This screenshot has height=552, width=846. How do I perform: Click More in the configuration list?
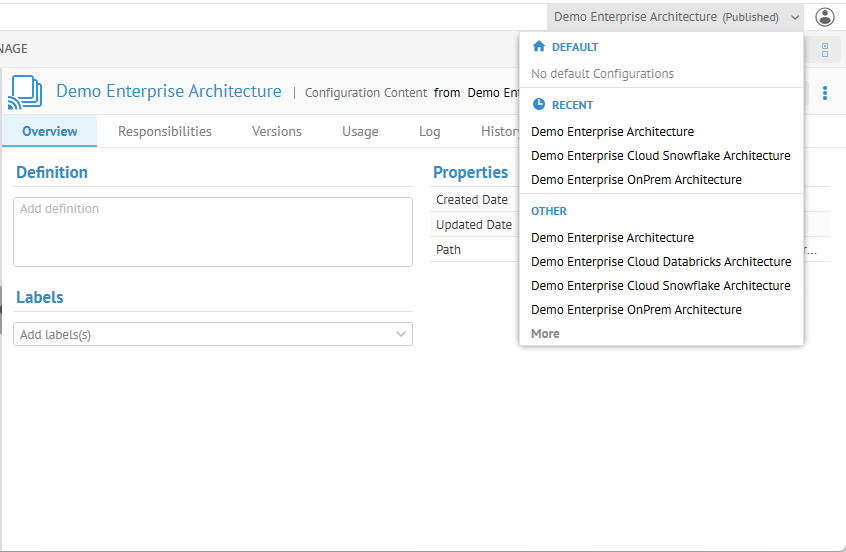(545, 334)
